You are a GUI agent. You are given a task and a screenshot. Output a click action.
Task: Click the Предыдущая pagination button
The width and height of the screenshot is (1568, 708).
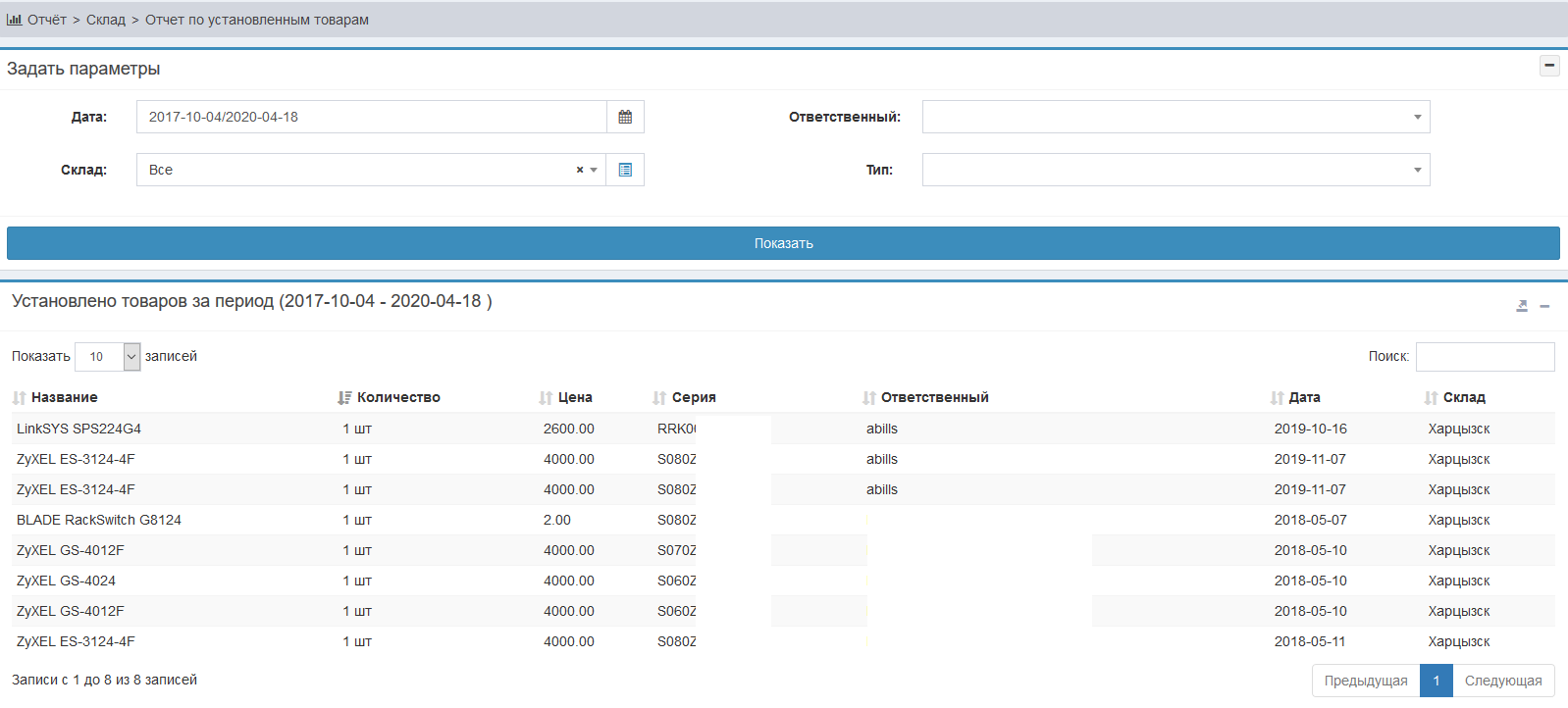pyautogui.click(x=1365, y=681)
